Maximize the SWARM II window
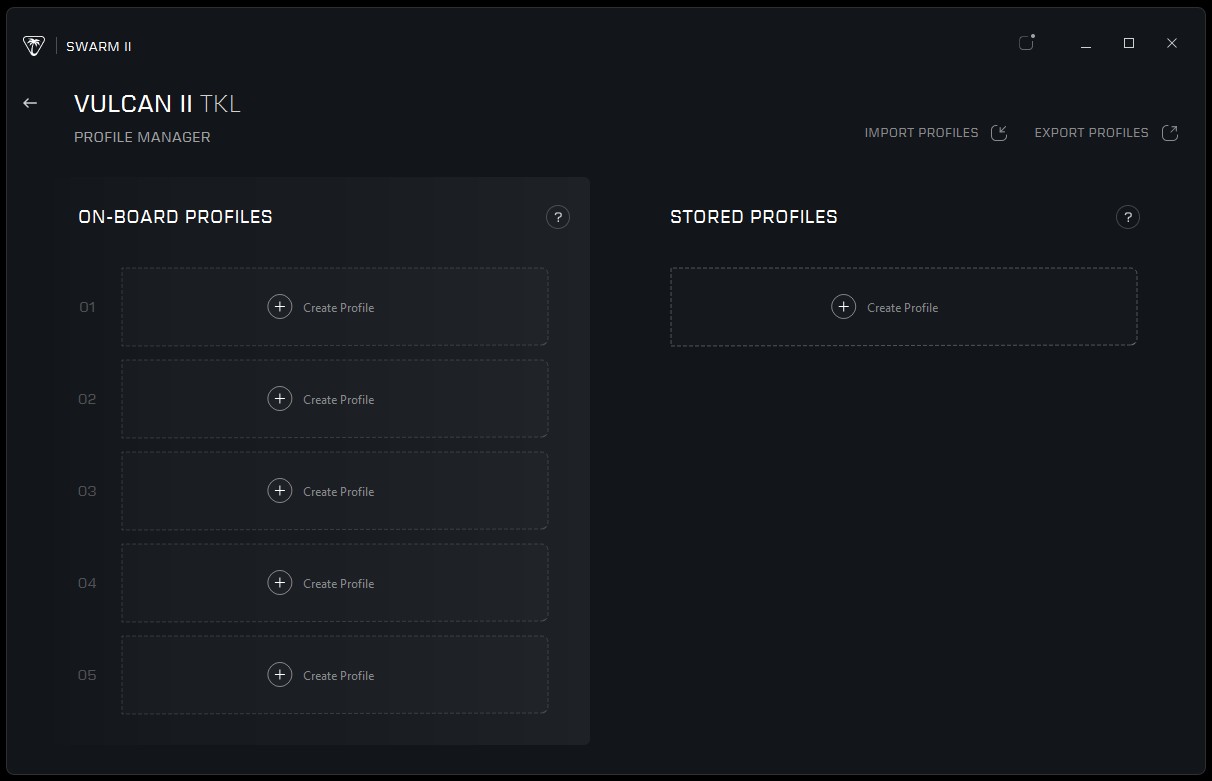 1129,43
